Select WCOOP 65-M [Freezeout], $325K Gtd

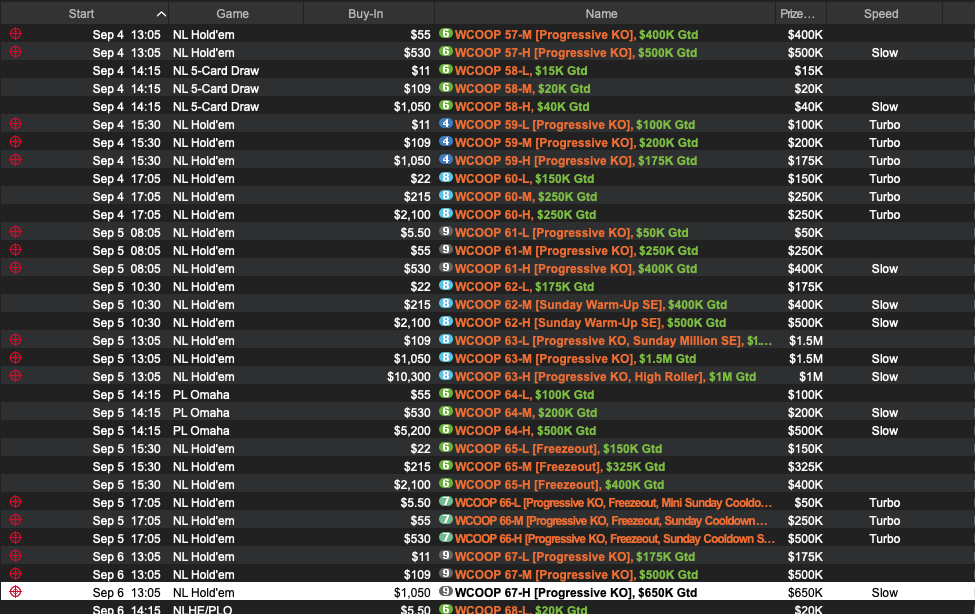coord(560,468)
